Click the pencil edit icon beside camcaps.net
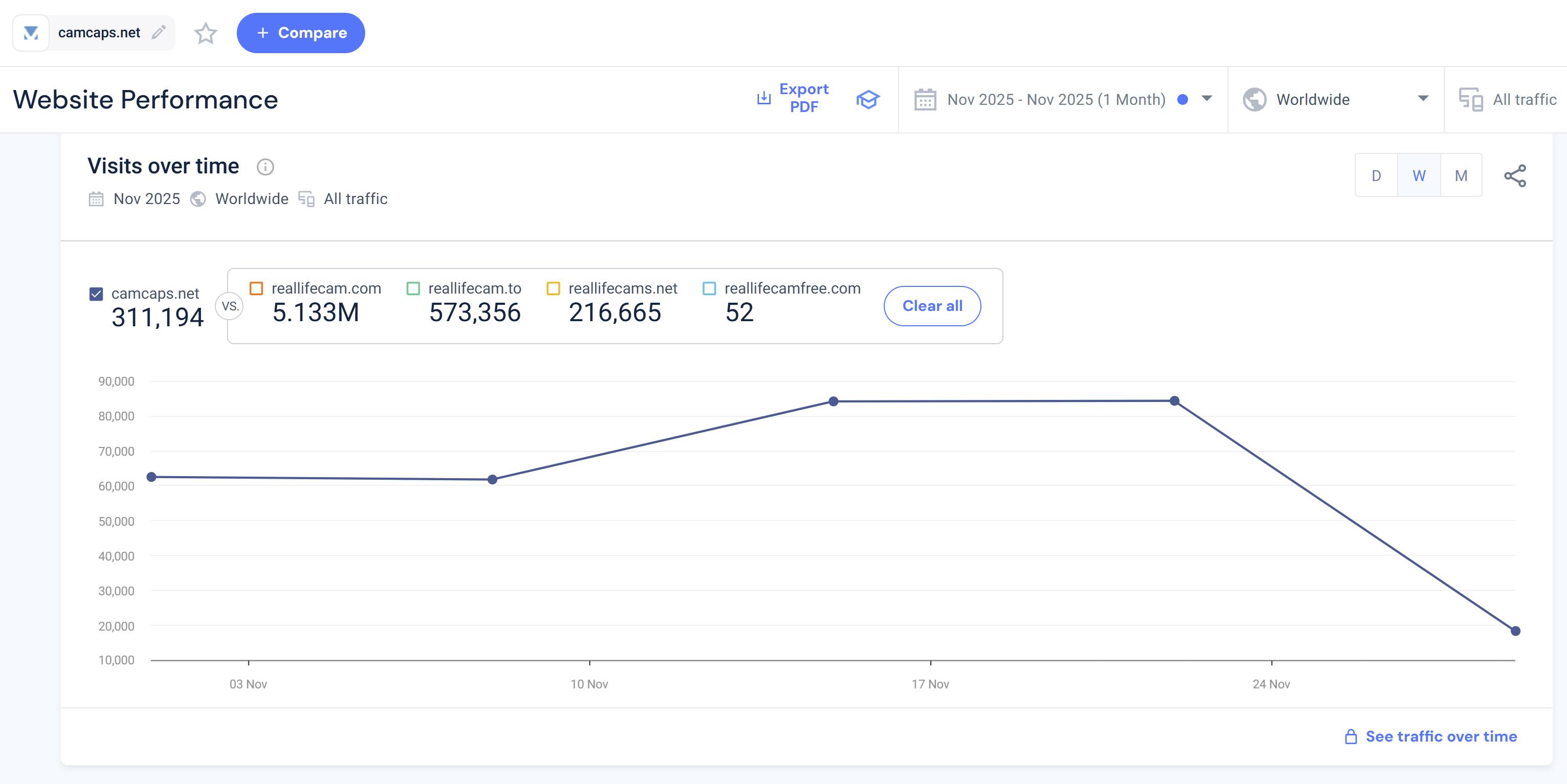Screen dimensions: 1567x784 point(159,32)
